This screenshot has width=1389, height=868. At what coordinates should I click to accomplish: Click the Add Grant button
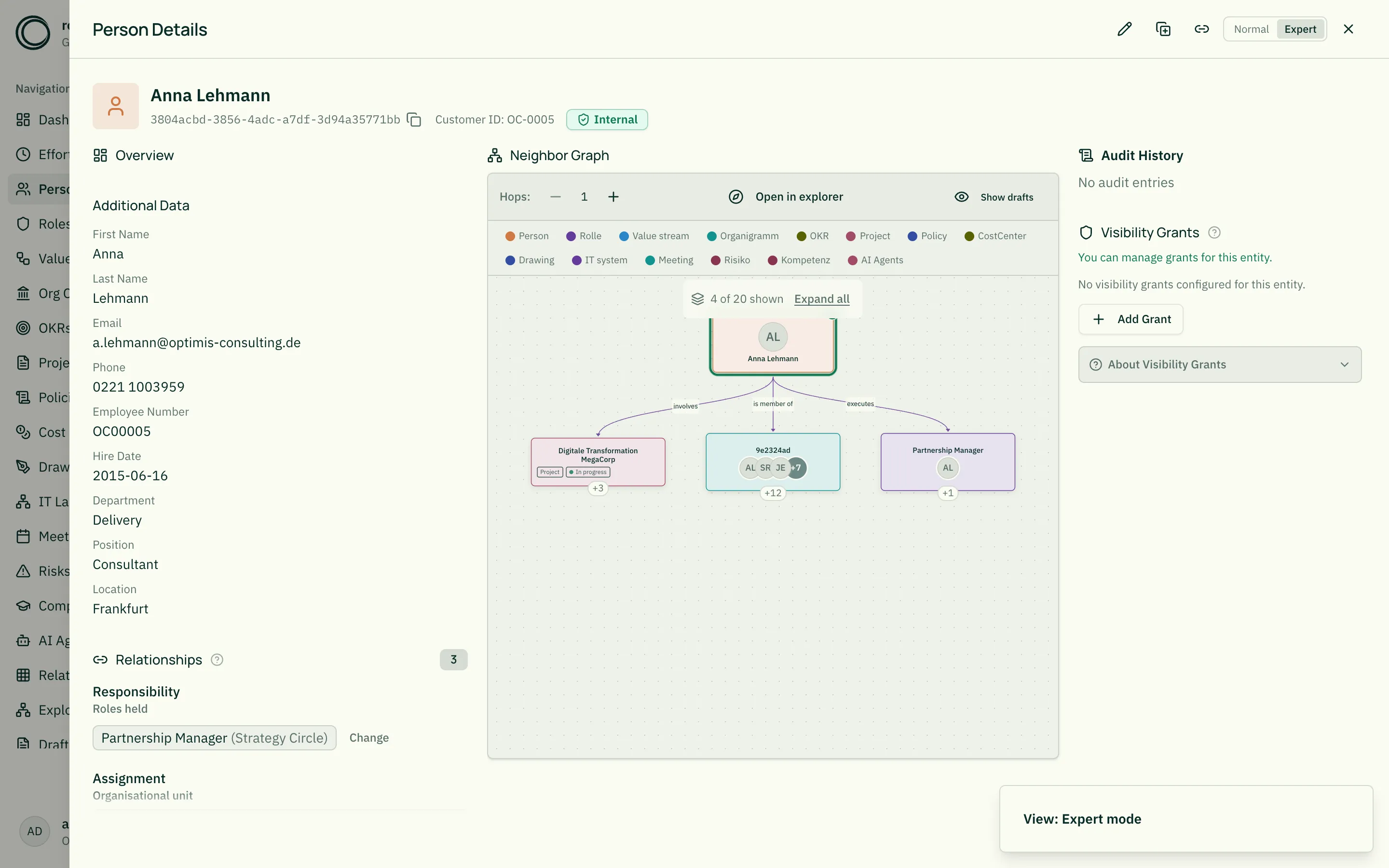pyautogui.click(x=1130, y=319)
